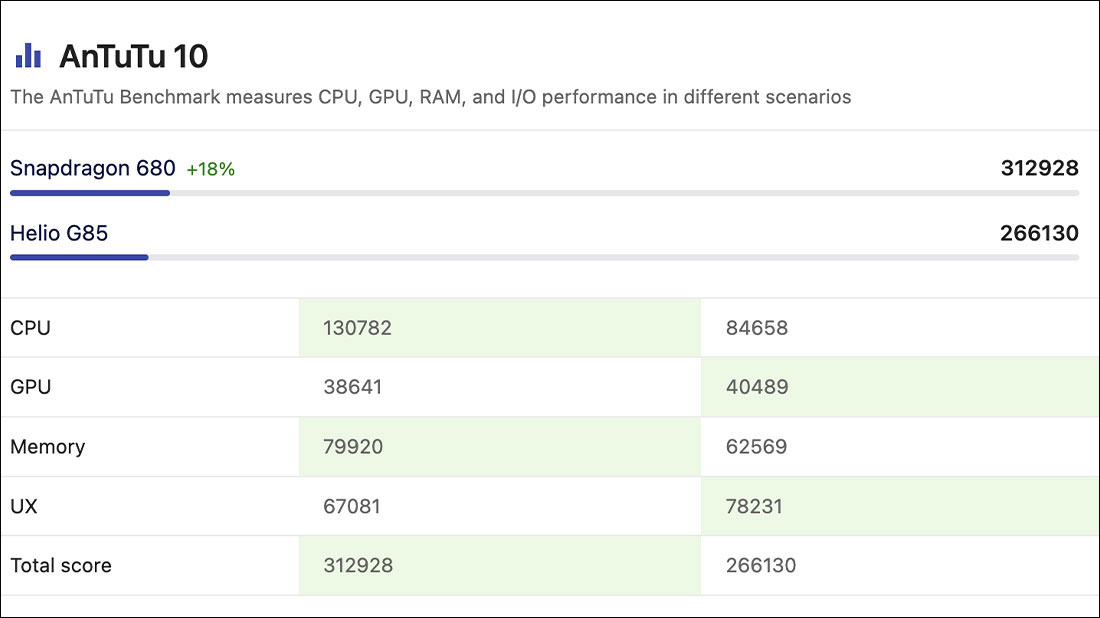This screenshot has height=618, width=1100.
Task: Click the 312928 score beside Snapdragon 680
Action: pos(1039,169)
